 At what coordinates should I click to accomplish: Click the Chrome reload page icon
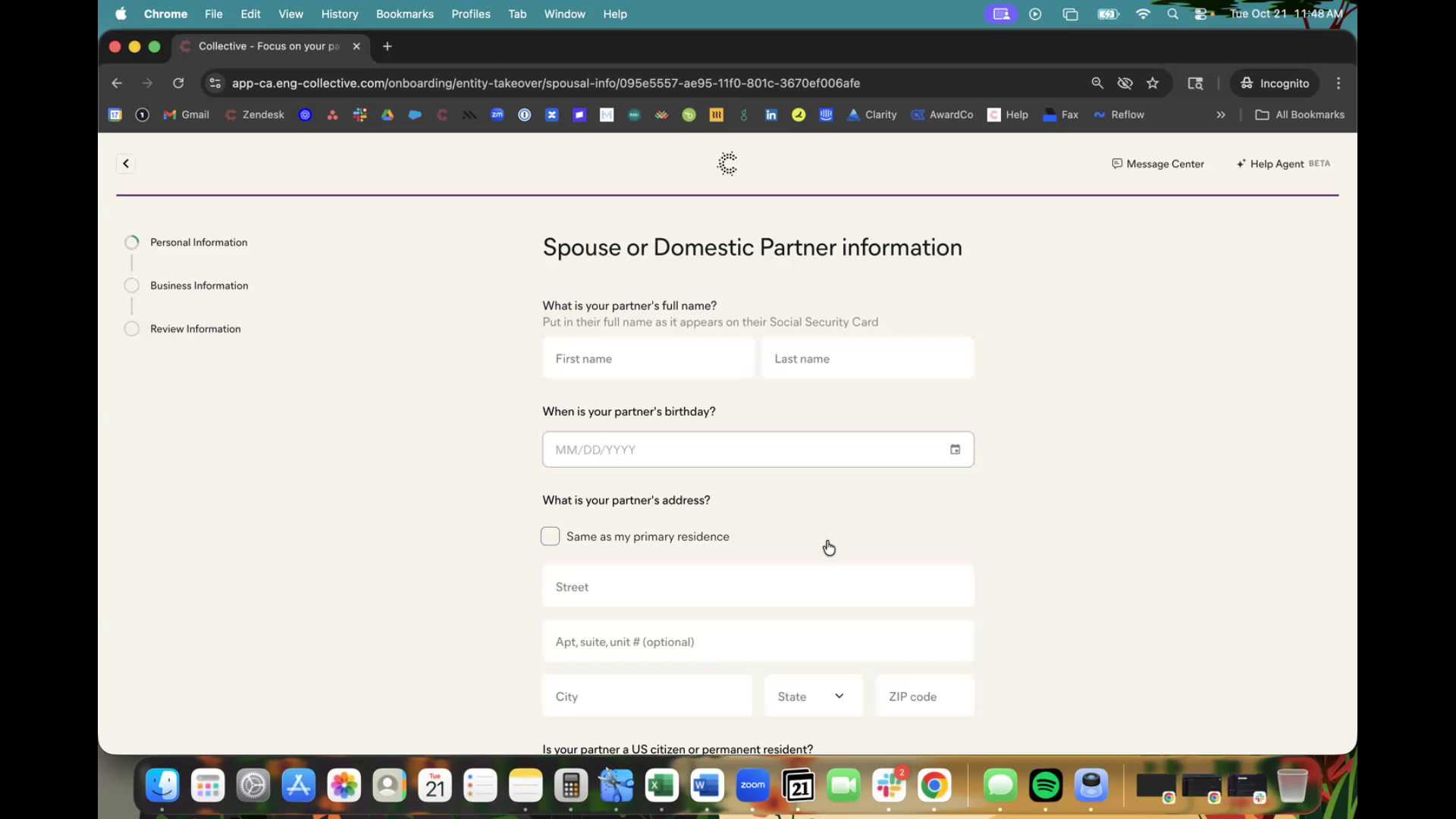(x=178, y=83)
